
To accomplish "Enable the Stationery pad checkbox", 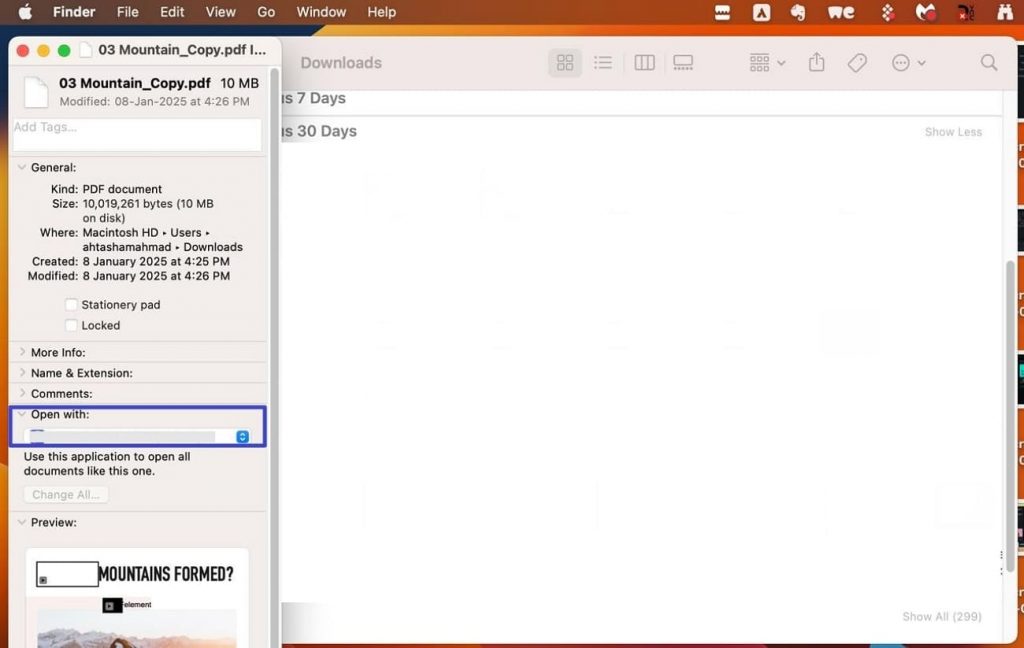I will tap(71, 304).
